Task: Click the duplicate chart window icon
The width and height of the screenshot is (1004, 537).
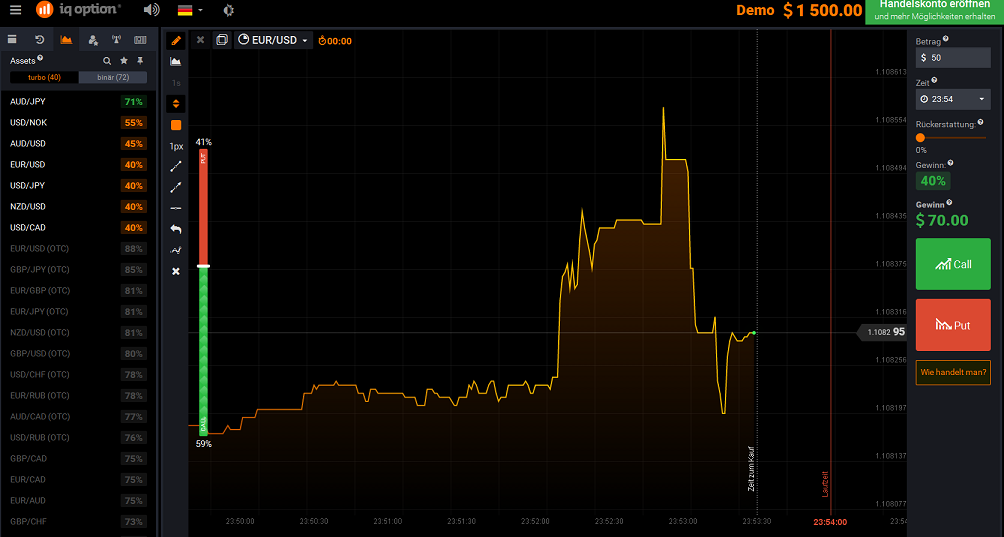Action: click(222, 40)
